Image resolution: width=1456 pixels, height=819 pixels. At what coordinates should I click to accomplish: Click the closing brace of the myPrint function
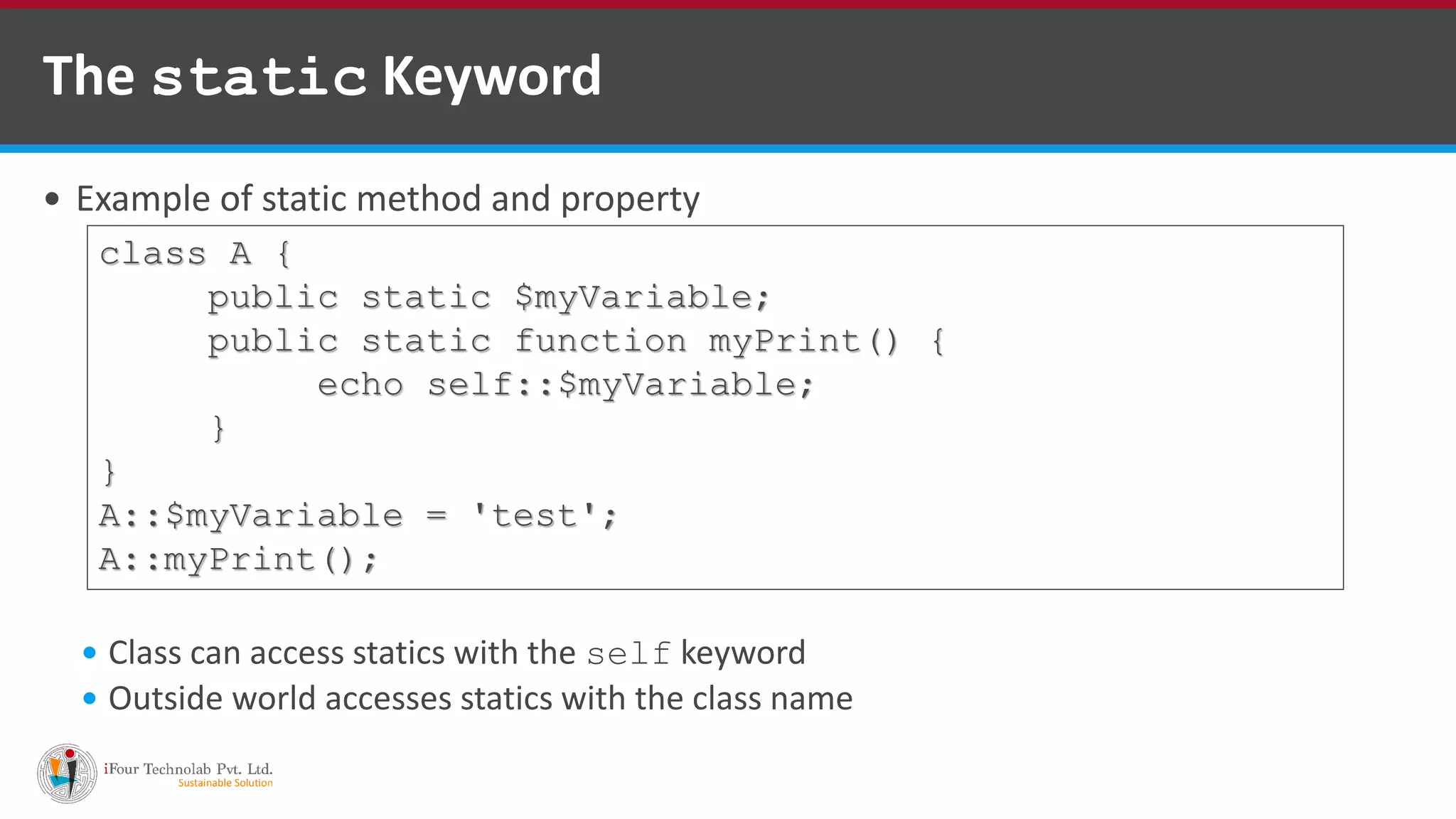218,429
